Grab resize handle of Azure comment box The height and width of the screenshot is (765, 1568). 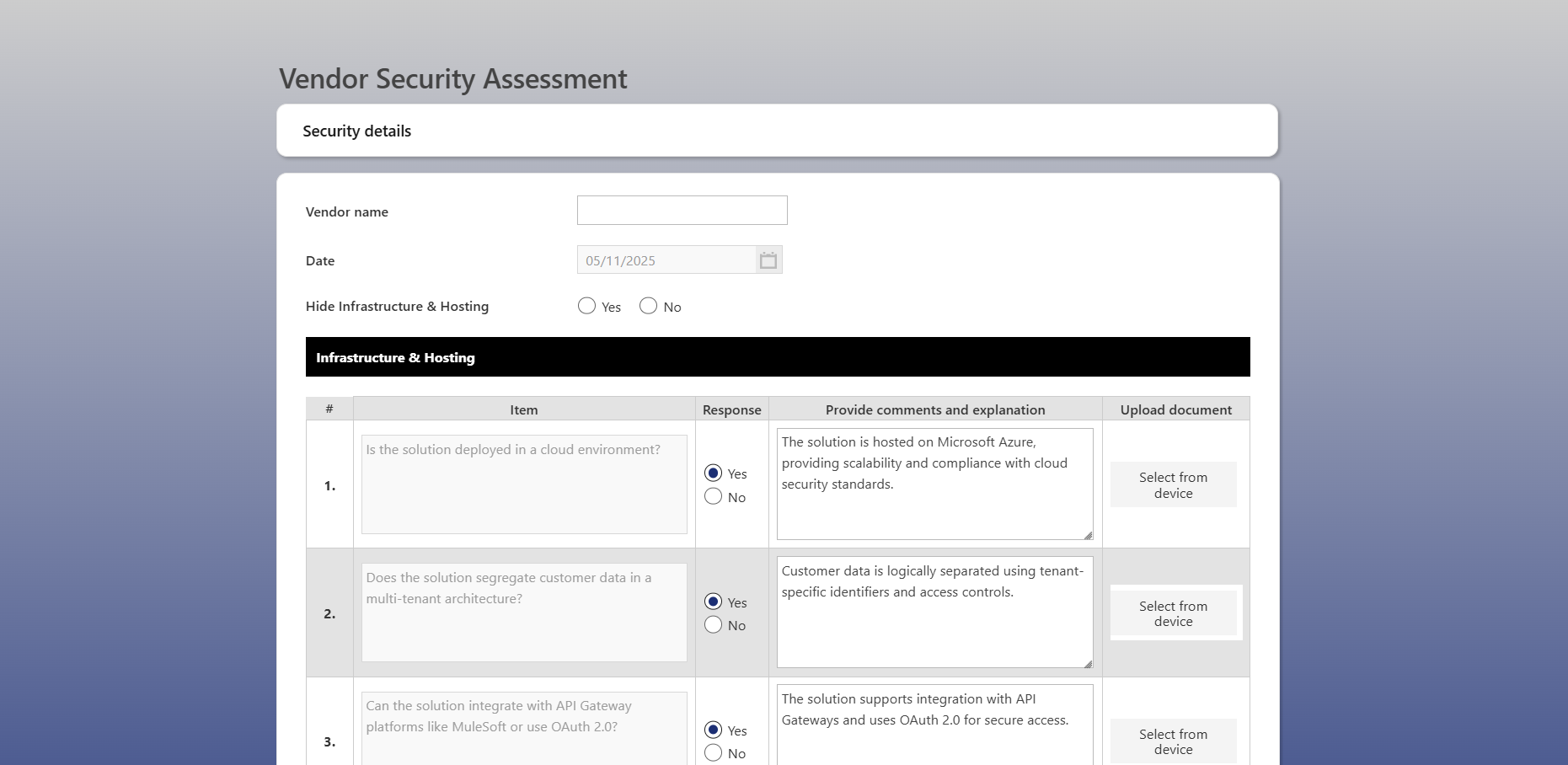pyautogui.click(x=1088, y=535)
